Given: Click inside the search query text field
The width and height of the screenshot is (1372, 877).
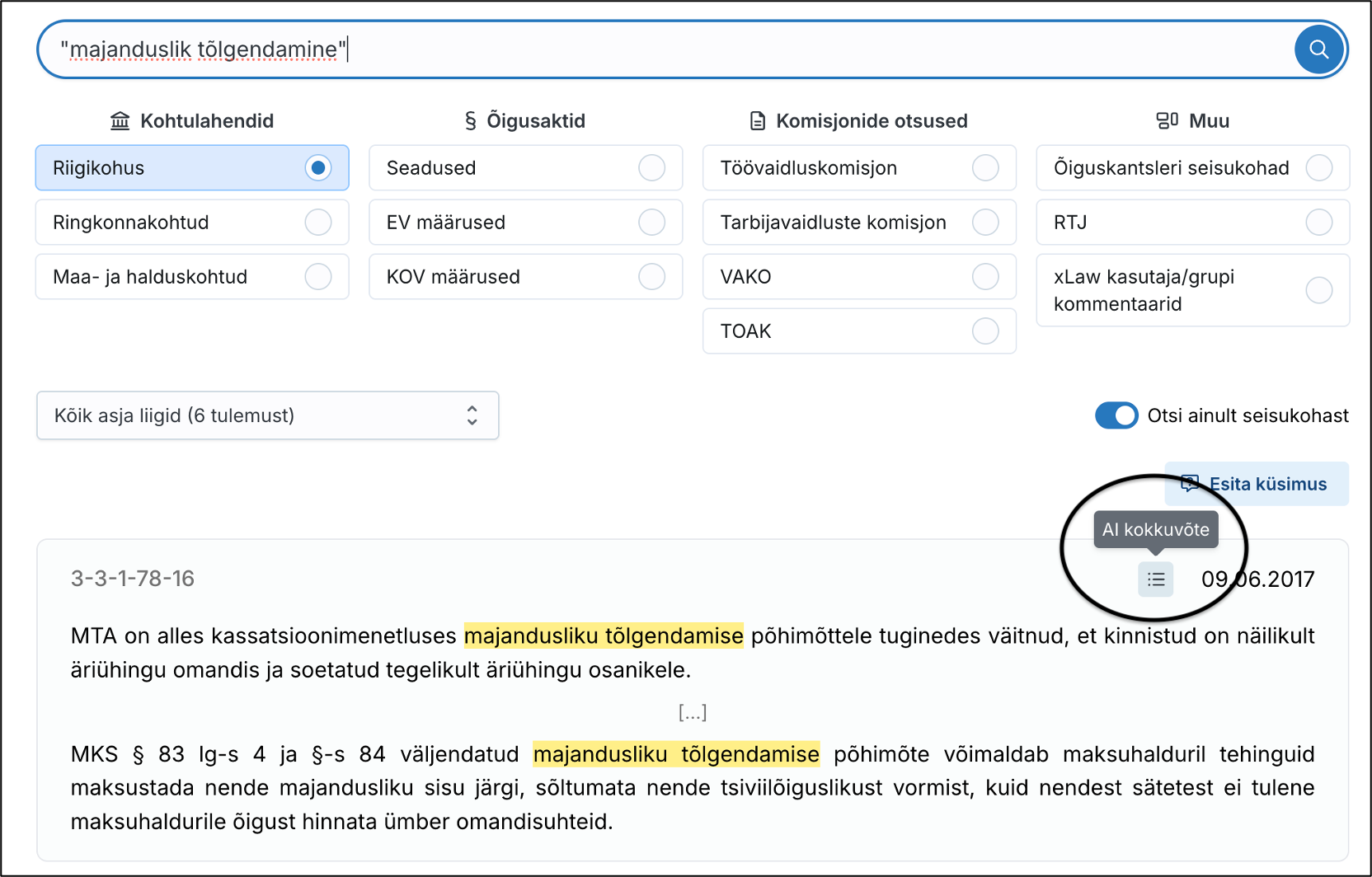Looking at the screenshot, I should (x=660, y=49).
